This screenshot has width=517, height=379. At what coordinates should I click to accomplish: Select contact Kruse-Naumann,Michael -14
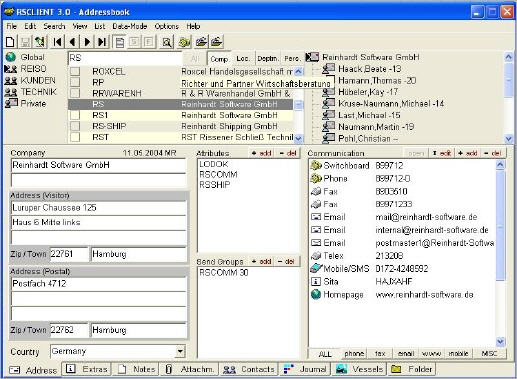(x=383, y=104)
